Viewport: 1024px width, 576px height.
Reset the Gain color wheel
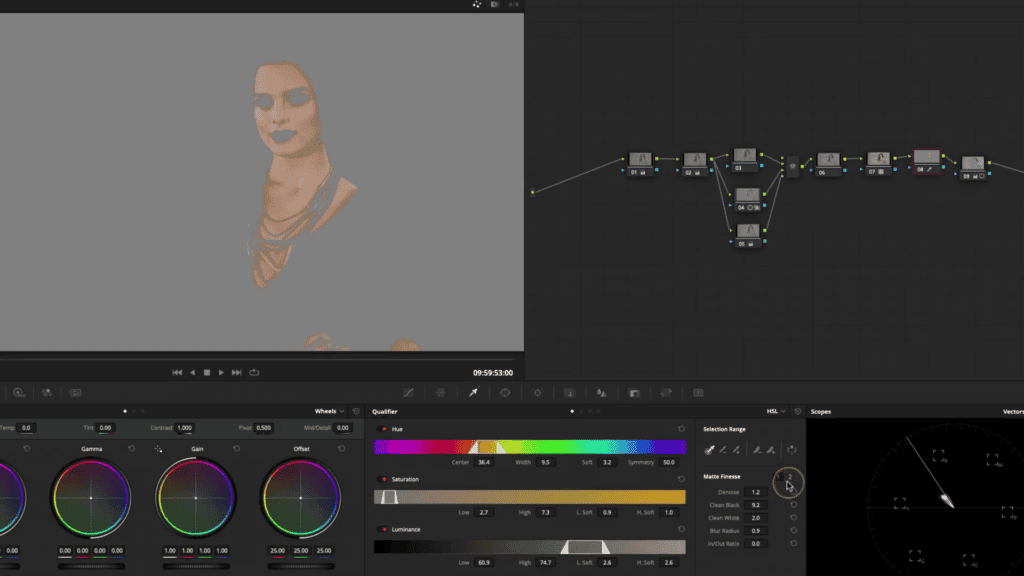click(236, 449)
